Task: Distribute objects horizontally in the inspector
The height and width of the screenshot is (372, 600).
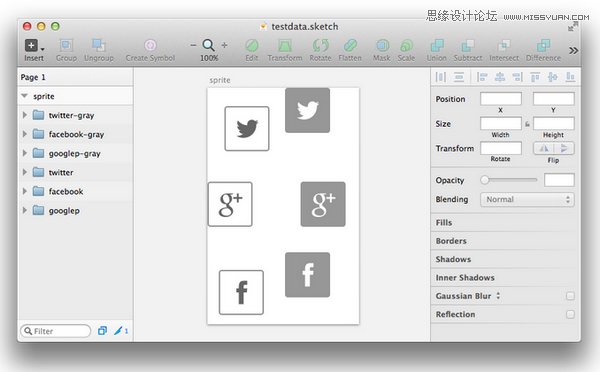Action: click(441, 77)
